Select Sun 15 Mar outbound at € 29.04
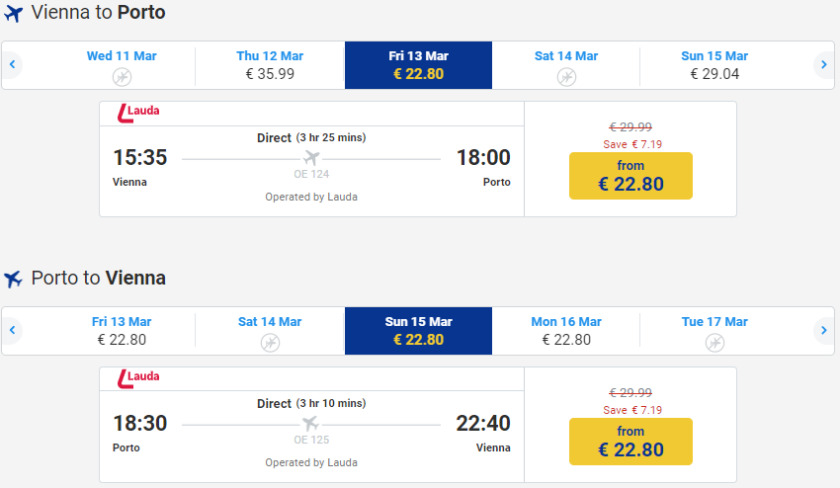 click(714, 65)
